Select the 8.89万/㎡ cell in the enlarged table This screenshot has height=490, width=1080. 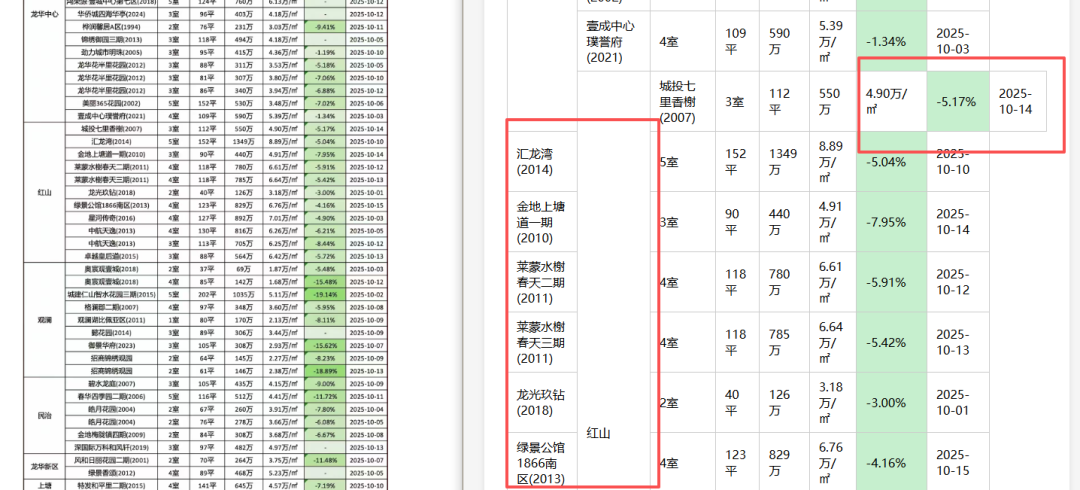click(833, 162)
